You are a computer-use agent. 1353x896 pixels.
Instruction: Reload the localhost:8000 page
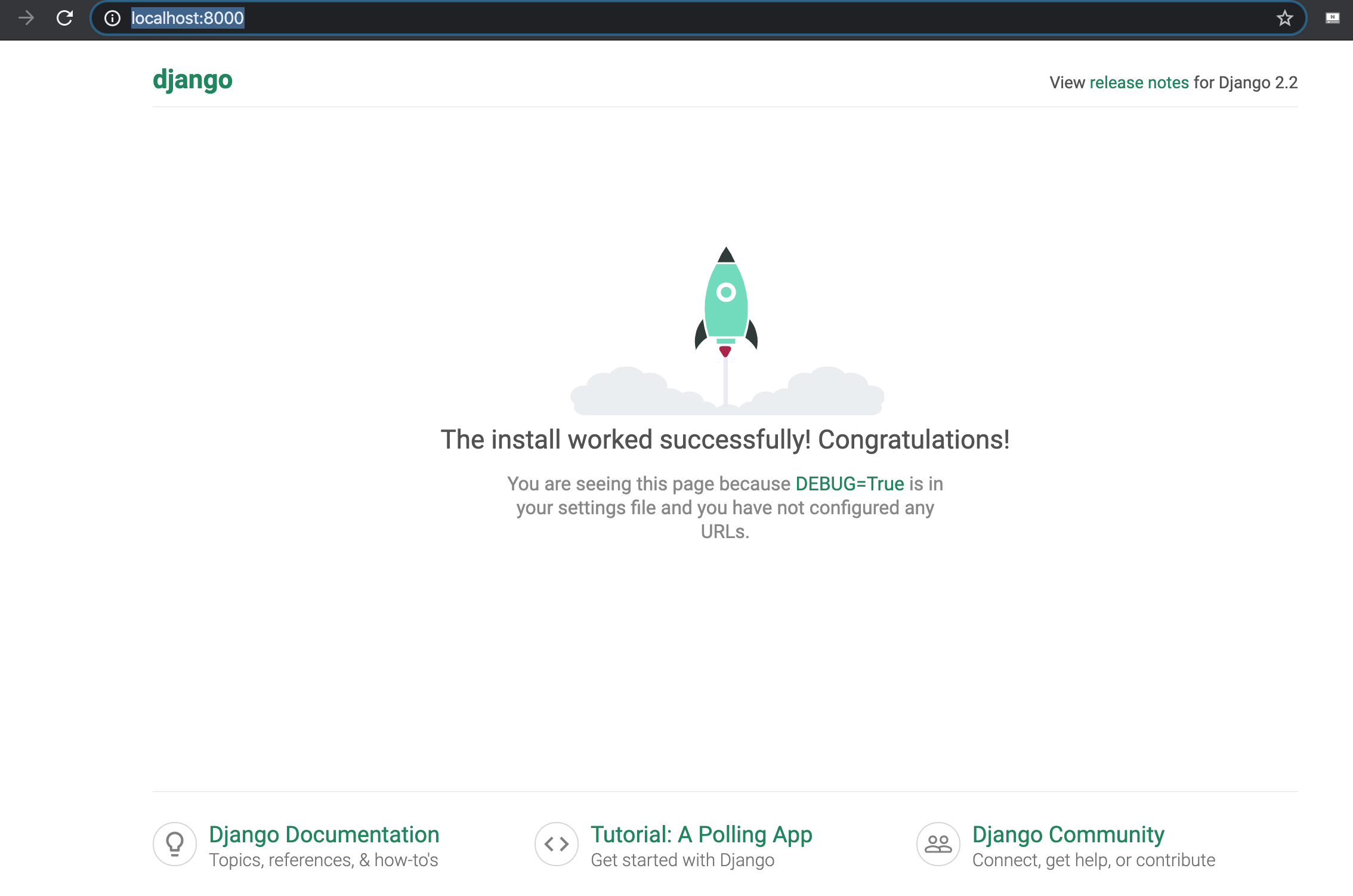pyautogui.click(x=64, y=18)
